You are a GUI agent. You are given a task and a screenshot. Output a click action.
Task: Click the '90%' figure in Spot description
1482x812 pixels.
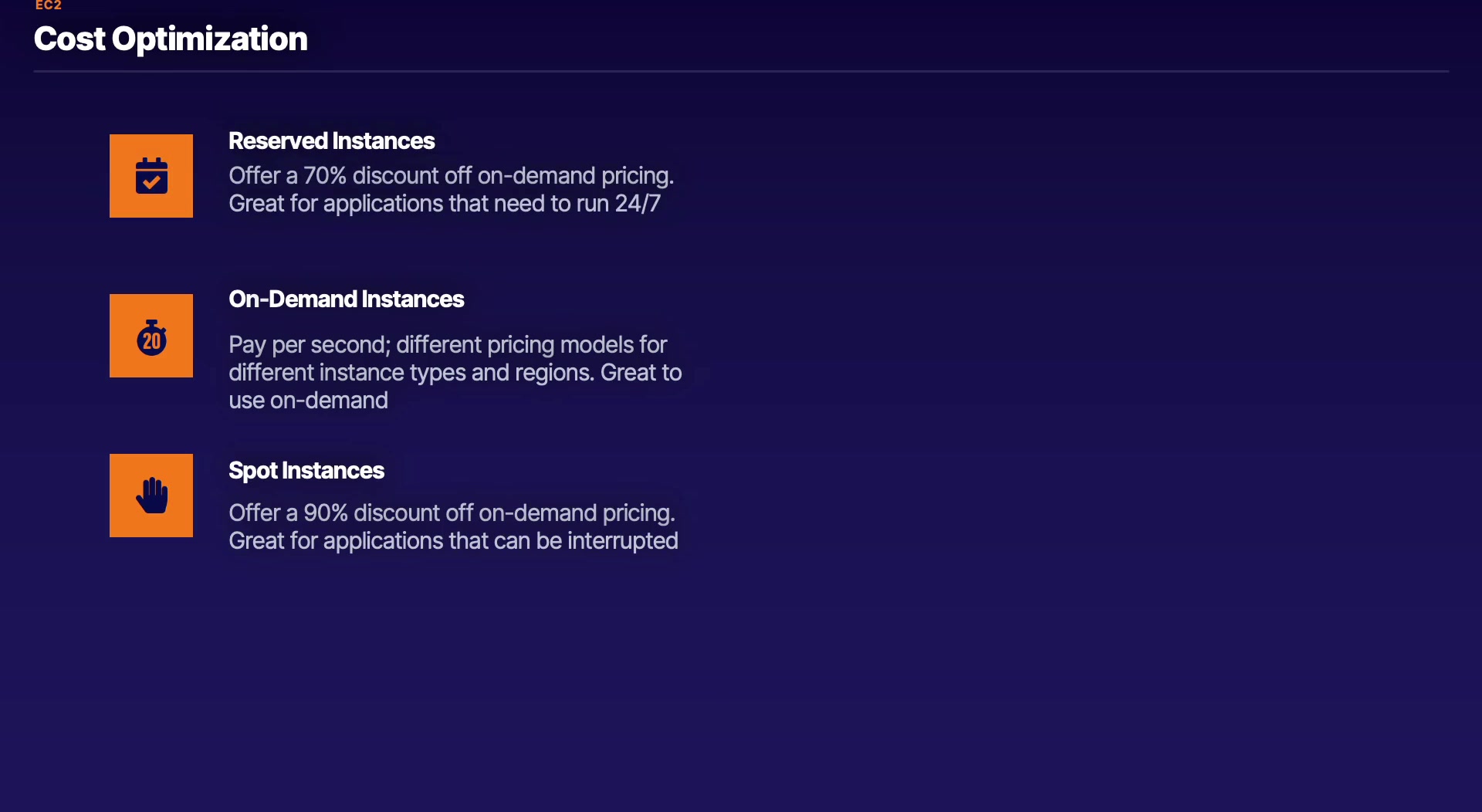point(325,513)
